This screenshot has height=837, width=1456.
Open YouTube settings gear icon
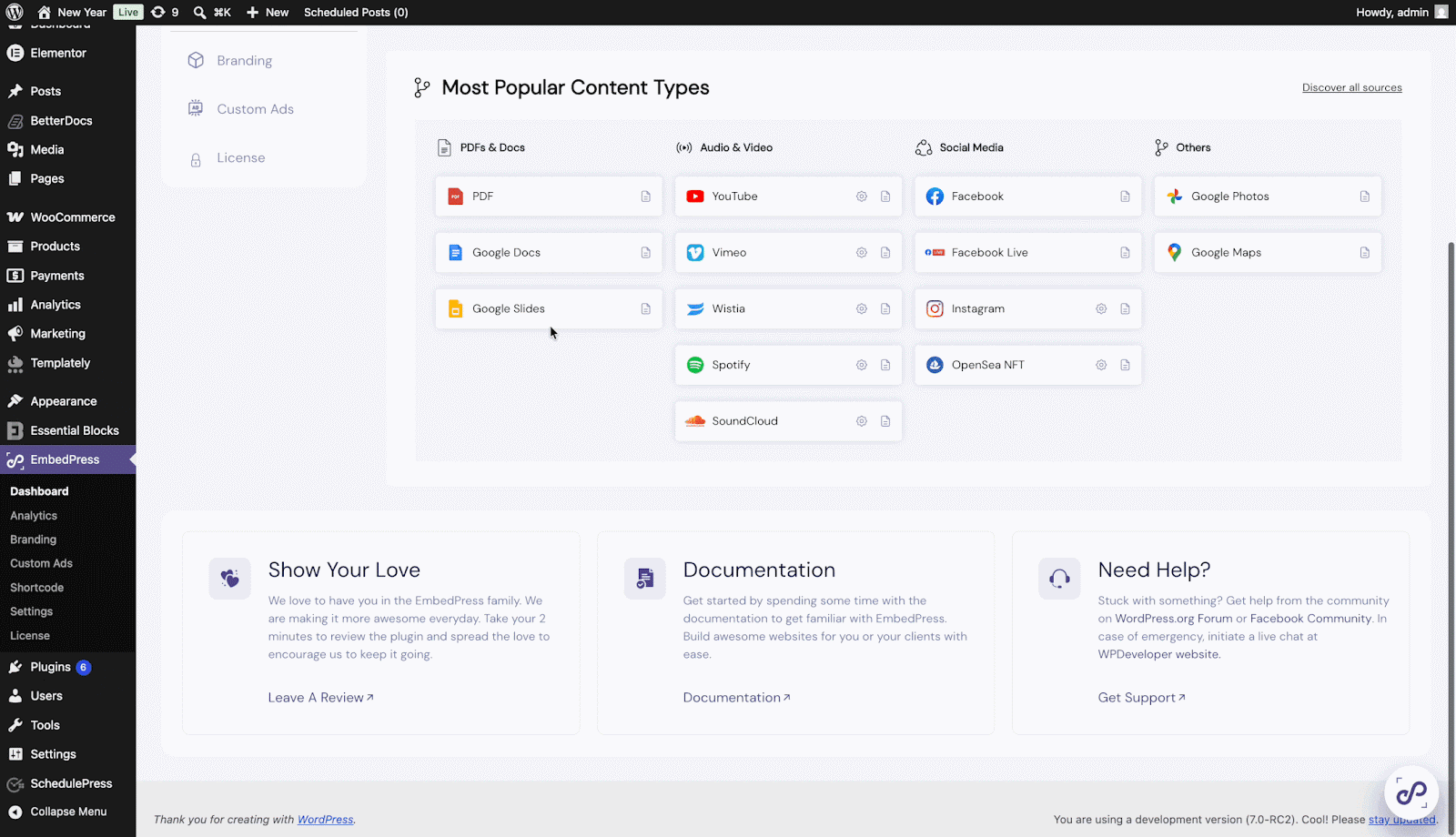pos(861,197)
